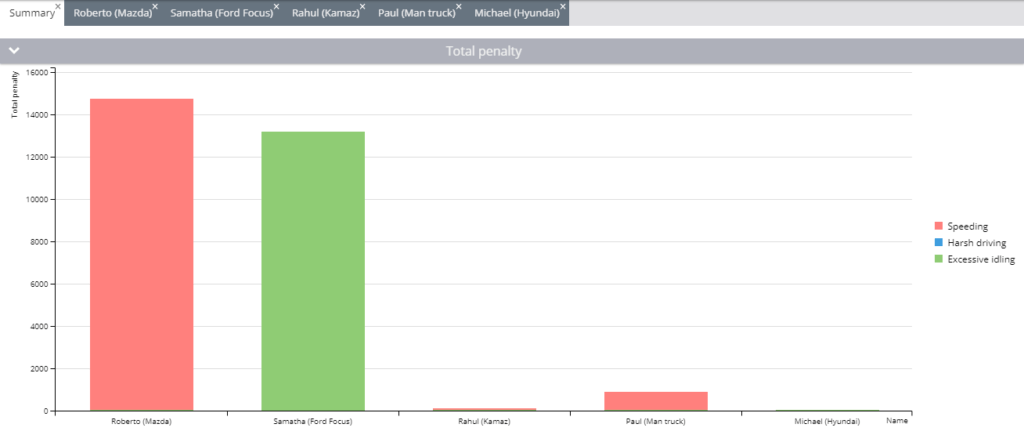The image size is (1024, 442).
Task: Click Roberto's red speeding bar
Action: [x=142, y=255]
